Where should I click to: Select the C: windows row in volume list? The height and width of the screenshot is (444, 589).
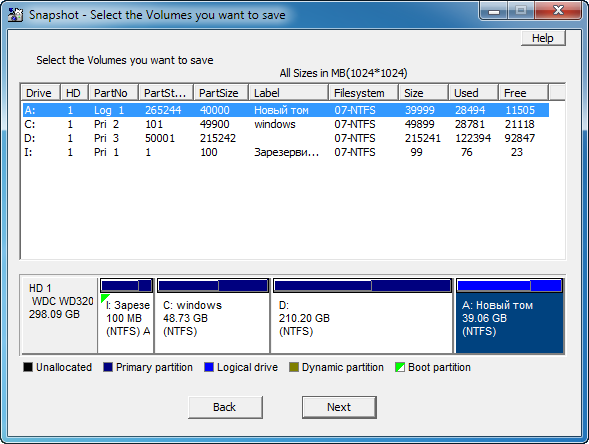pos(285,124)
